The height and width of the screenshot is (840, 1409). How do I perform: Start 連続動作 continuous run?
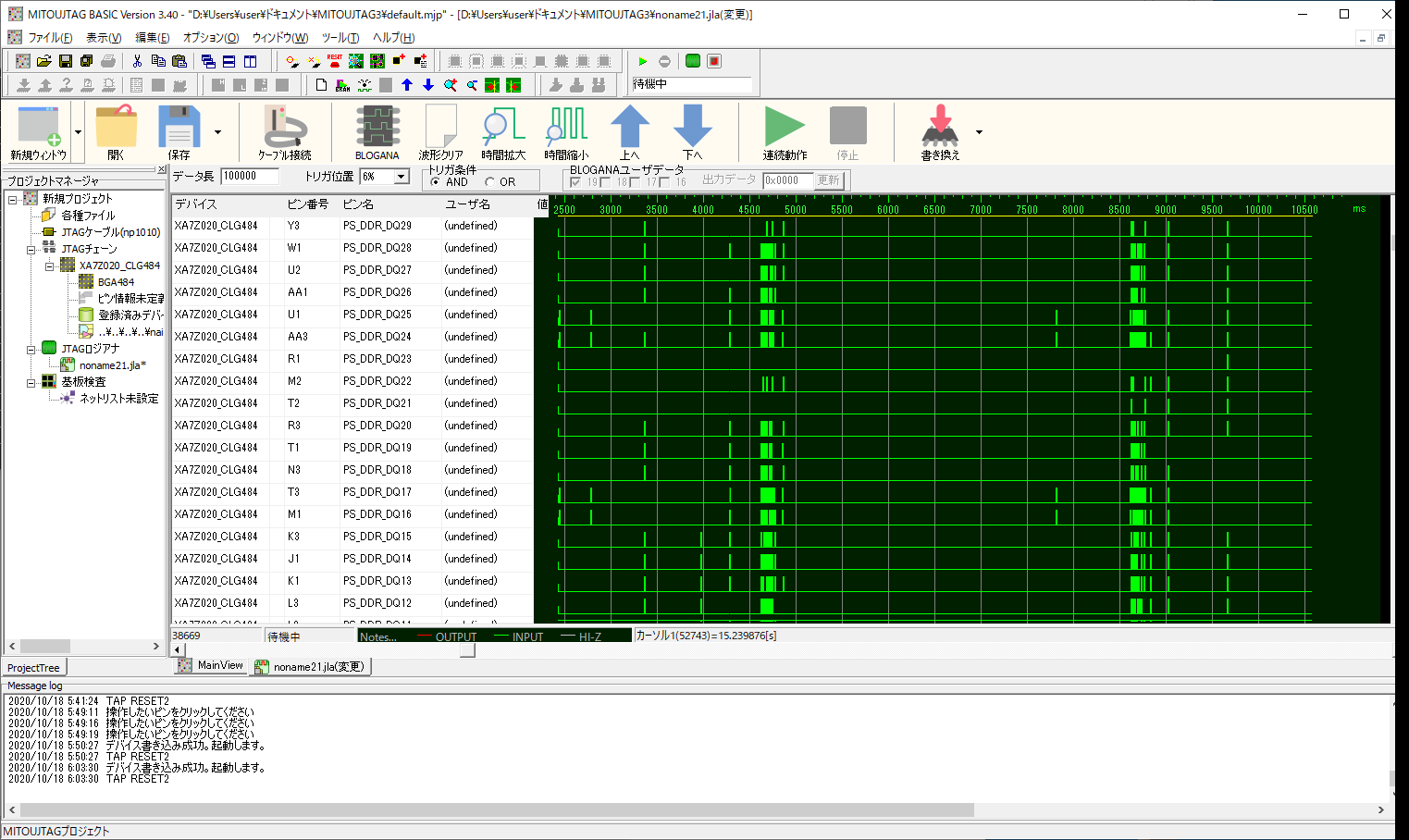(785, 131)
